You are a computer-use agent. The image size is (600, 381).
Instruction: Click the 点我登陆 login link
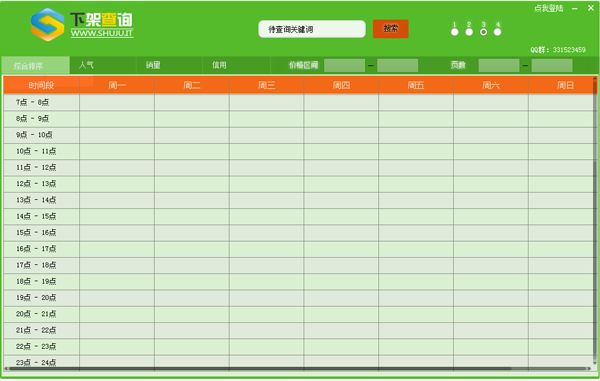549,8
